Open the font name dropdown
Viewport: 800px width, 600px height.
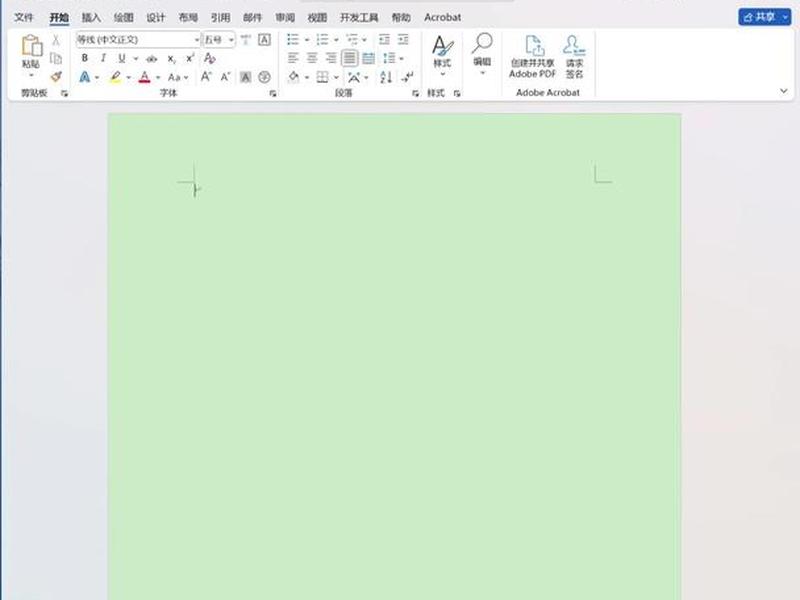(197, 40)
